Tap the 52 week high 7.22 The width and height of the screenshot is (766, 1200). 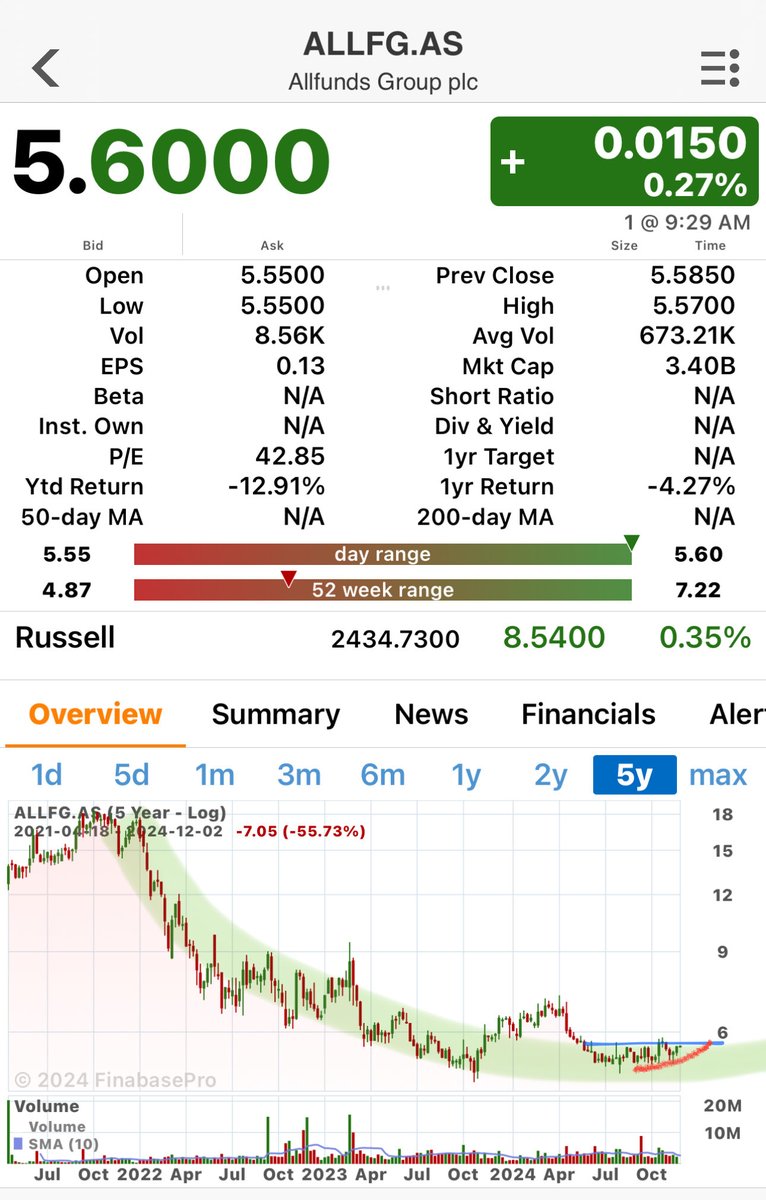[x=699, y=590]
